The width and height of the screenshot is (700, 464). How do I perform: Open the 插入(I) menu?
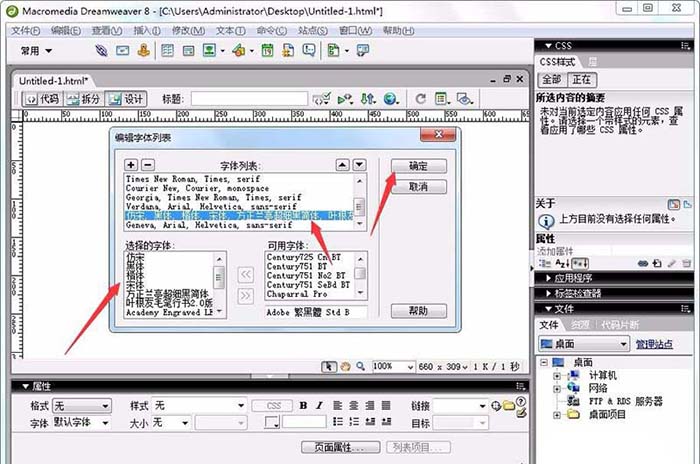(147, 30)
